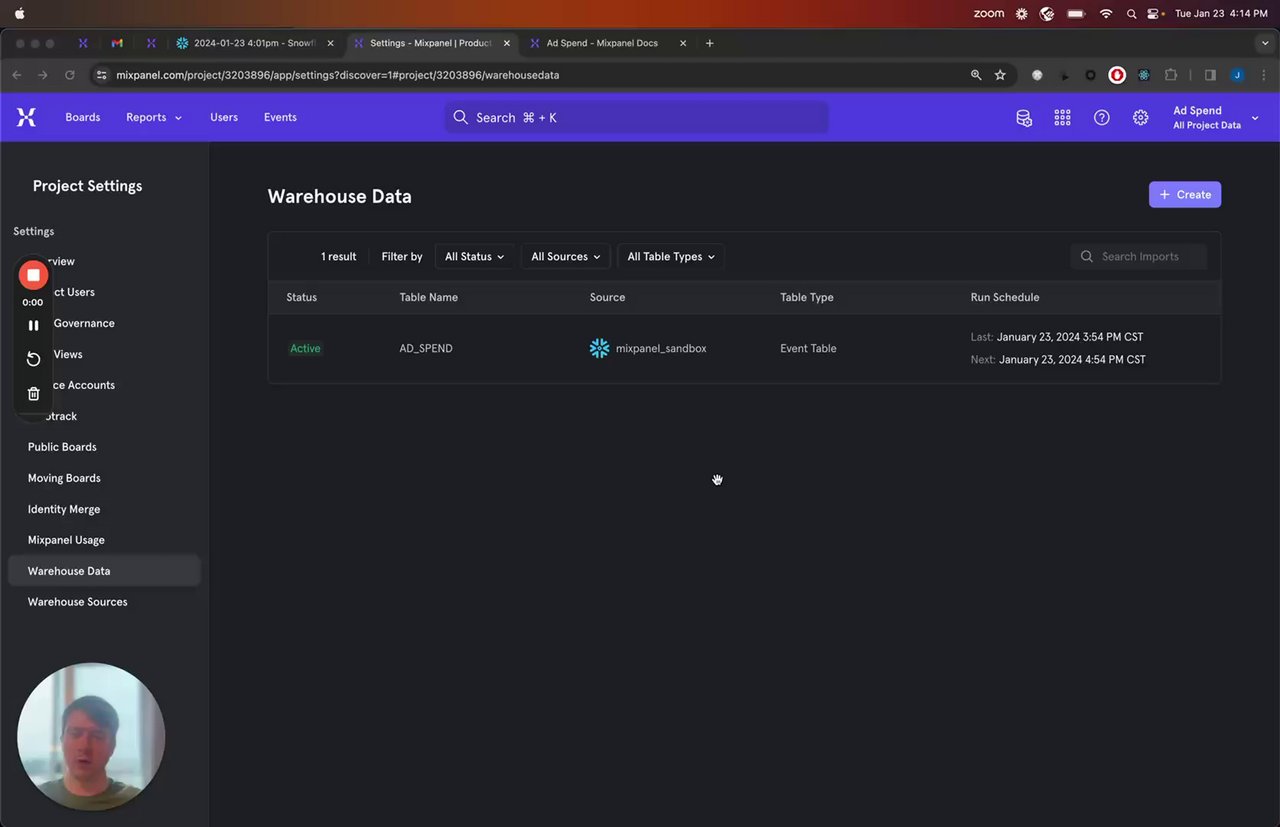The image size is (1280, 827).
Task: Open the Chrome profile avatar J
Action: (x=1238, y=75)
